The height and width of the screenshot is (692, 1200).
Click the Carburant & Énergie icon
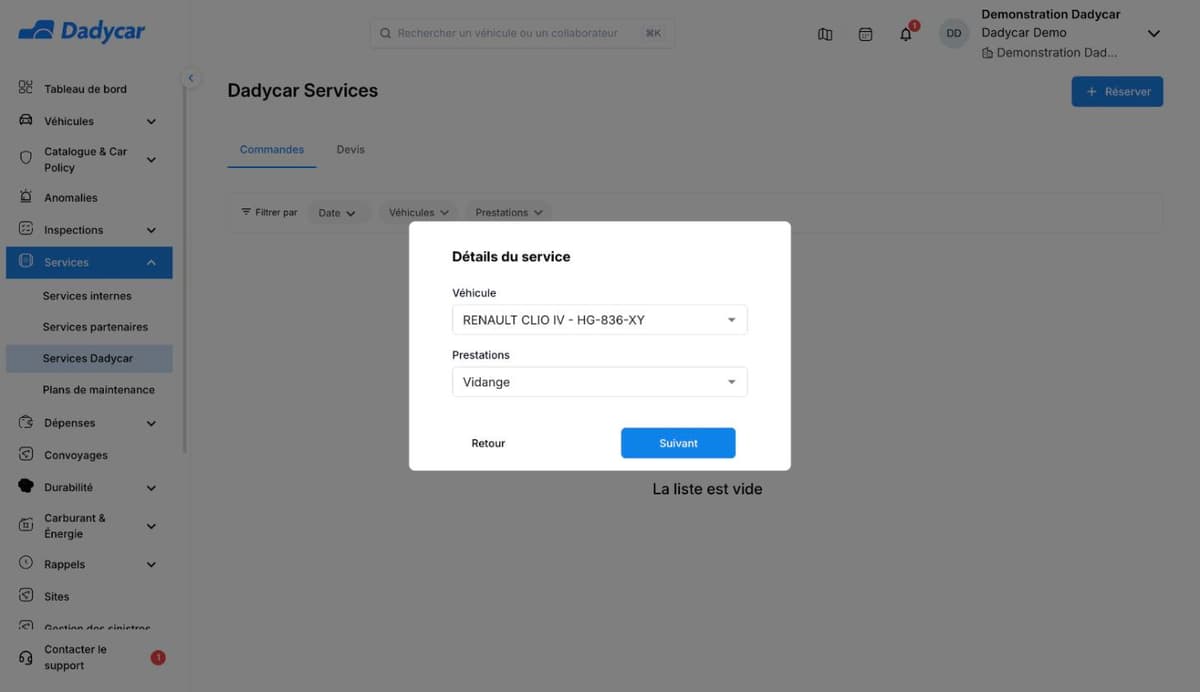point(26,525)
